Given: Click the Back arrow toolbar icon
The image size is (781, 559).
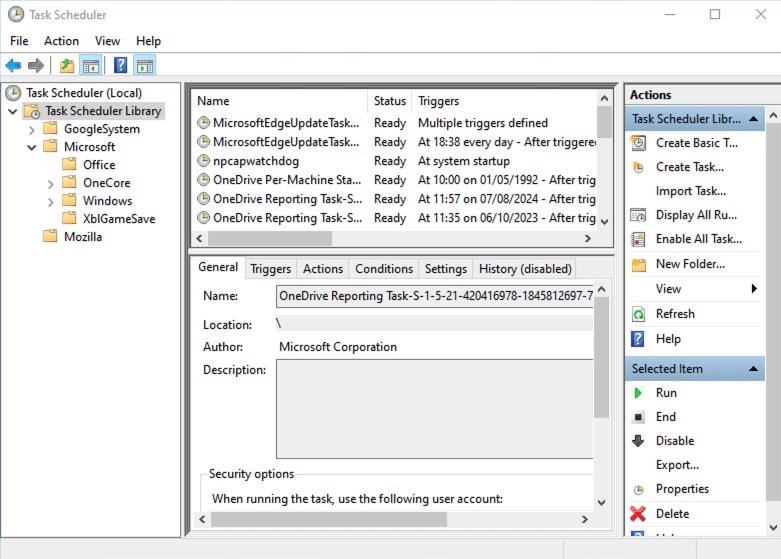Looking at the screenshot, I should click(13, 65).
